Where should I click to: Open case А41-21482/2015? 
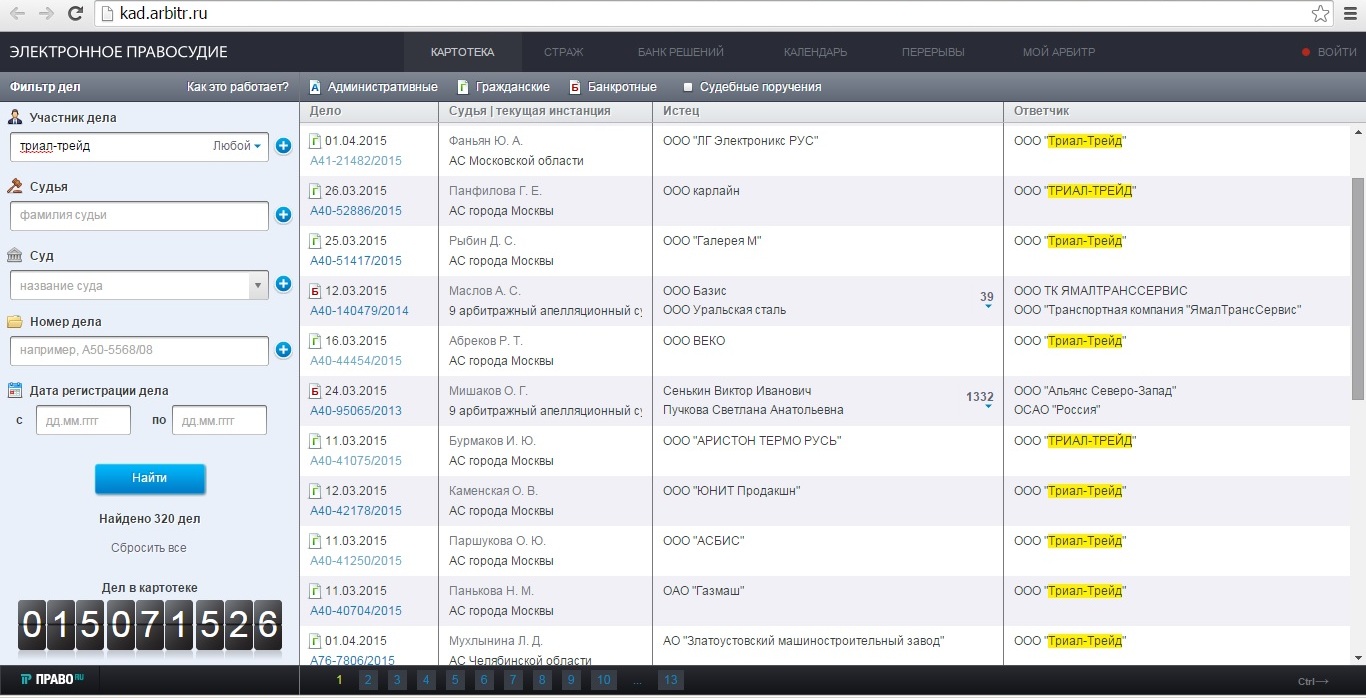356,161
